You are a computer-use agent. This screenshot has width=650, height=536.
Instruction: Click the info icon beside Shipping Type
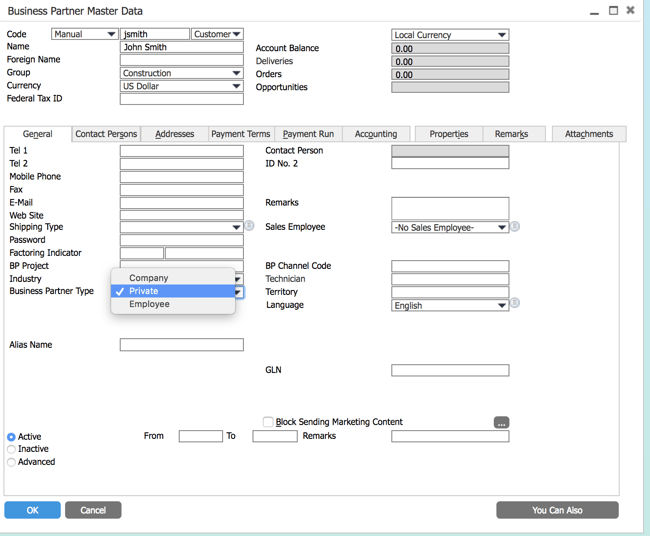click(249, 227)
